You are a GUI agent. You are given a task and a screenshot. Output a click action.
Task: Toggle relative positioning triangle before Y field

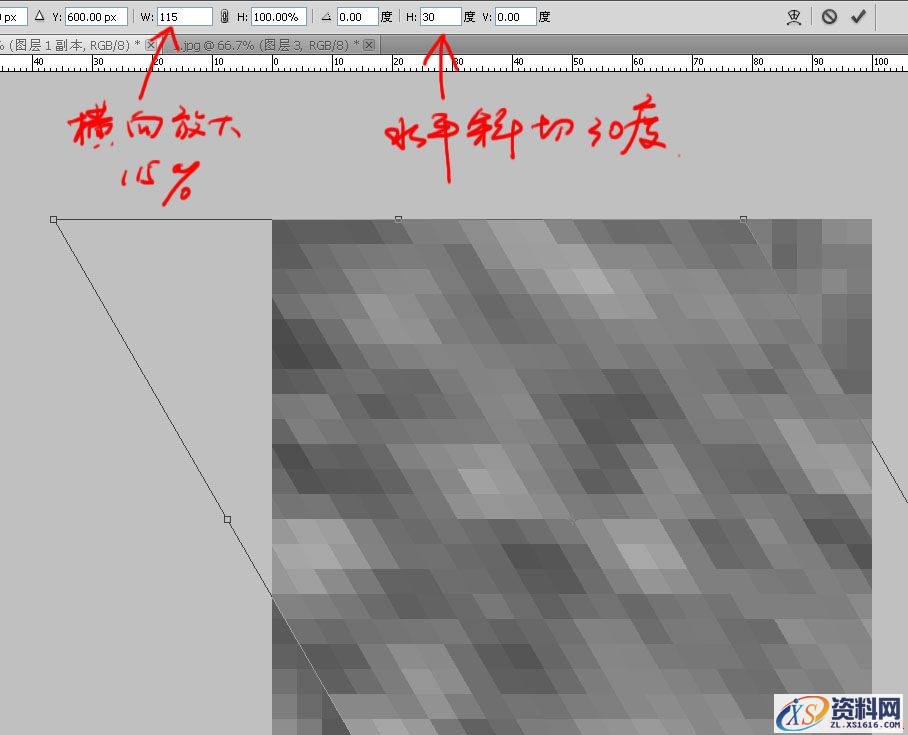tap(39, 17)
